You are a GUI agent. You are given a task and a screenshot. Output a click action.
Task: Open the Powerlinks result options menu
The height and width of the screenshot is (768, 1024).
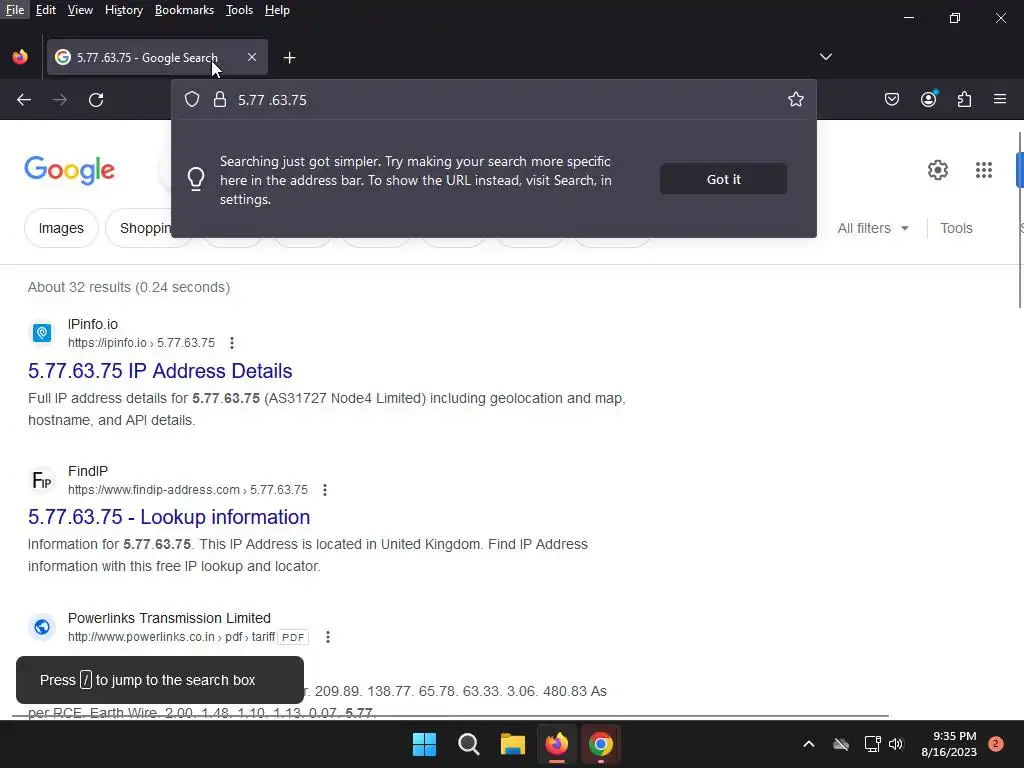pyautogui.click(x=328, y=637)
